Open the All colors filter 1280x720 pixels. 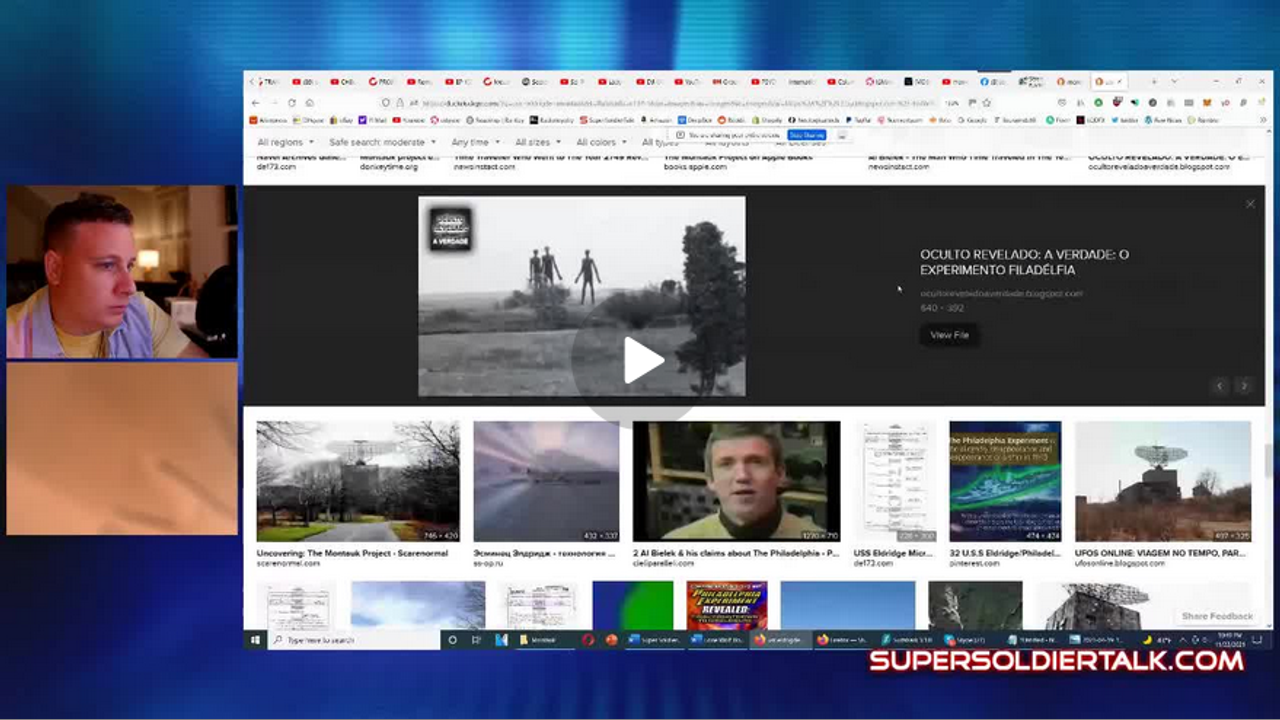(601, 142)
